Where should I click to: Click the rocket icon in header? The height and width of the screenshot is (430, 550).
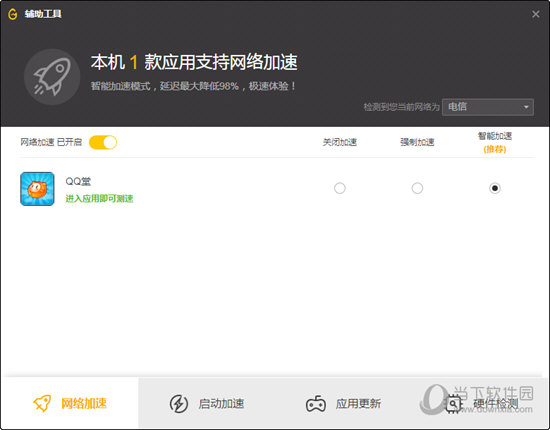[52, 77]
